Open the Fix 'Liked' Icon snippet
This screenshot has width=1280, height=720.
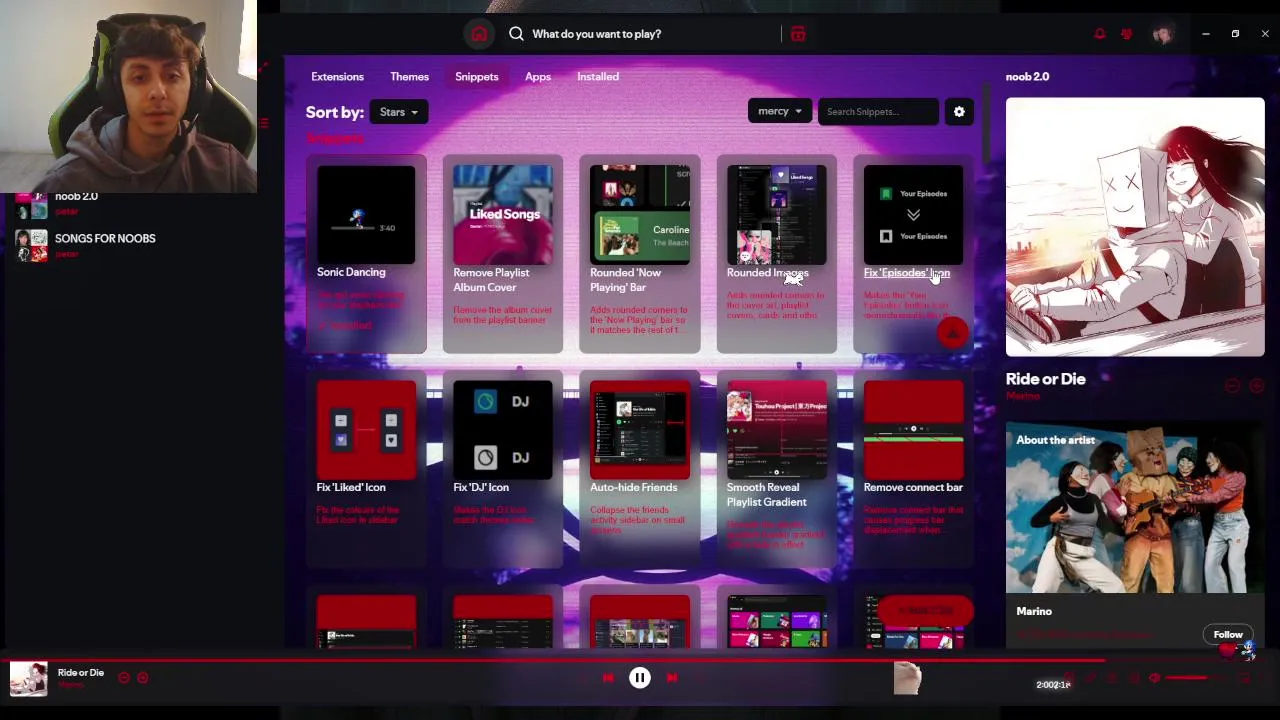point(366,468)
